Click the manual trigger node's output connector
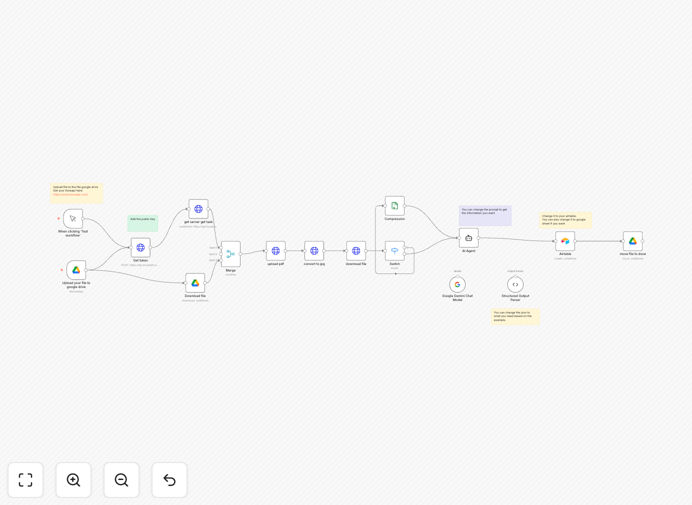692x505 pixels. [83, 219]
